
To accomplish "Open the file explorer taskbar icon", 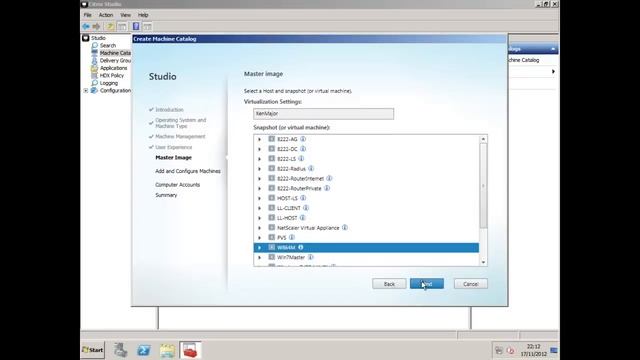I will [x=167, y=350].
